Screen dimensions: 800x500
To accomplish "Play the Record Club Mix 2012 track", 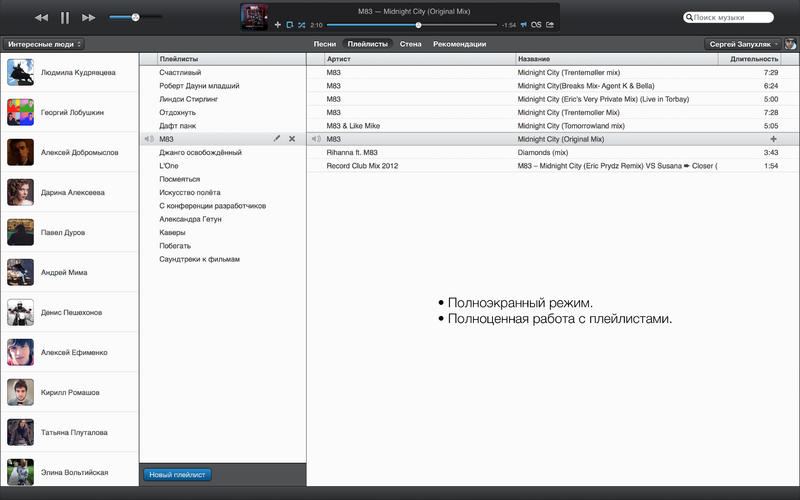I will (553, 166).
